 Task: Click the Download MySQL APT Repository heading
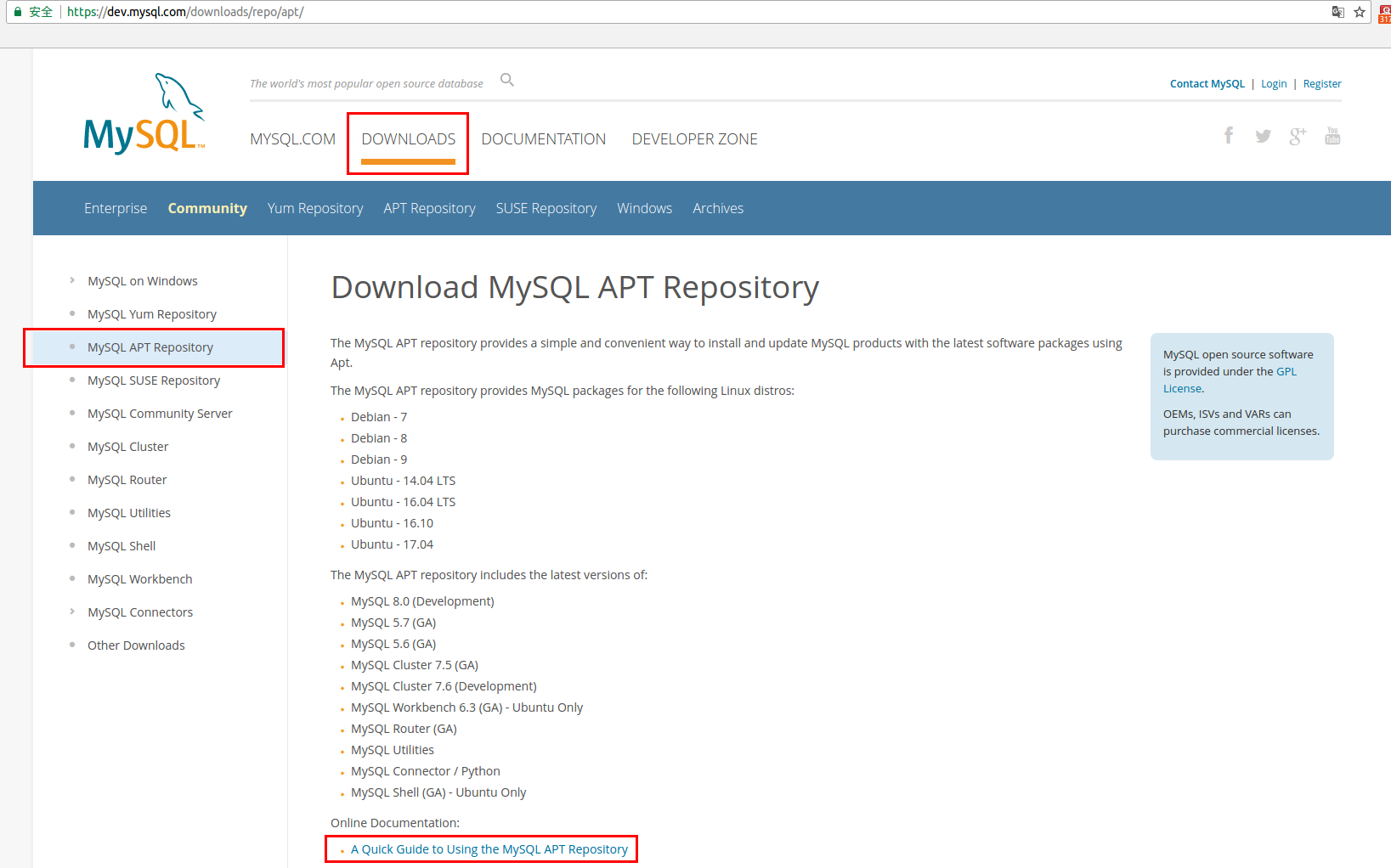coord(575,288)
